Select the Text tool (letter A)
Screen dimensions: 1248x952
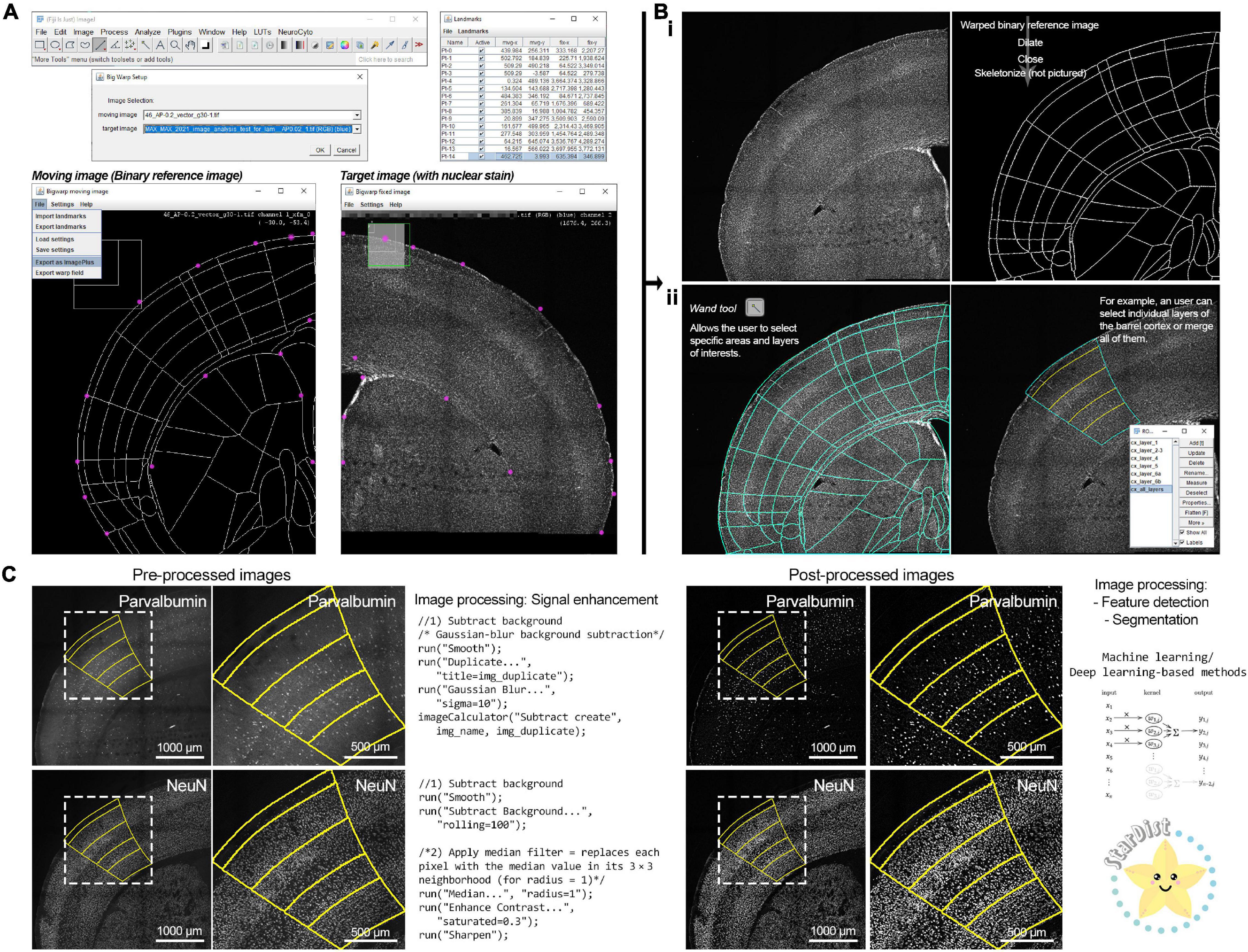point(160,45)
